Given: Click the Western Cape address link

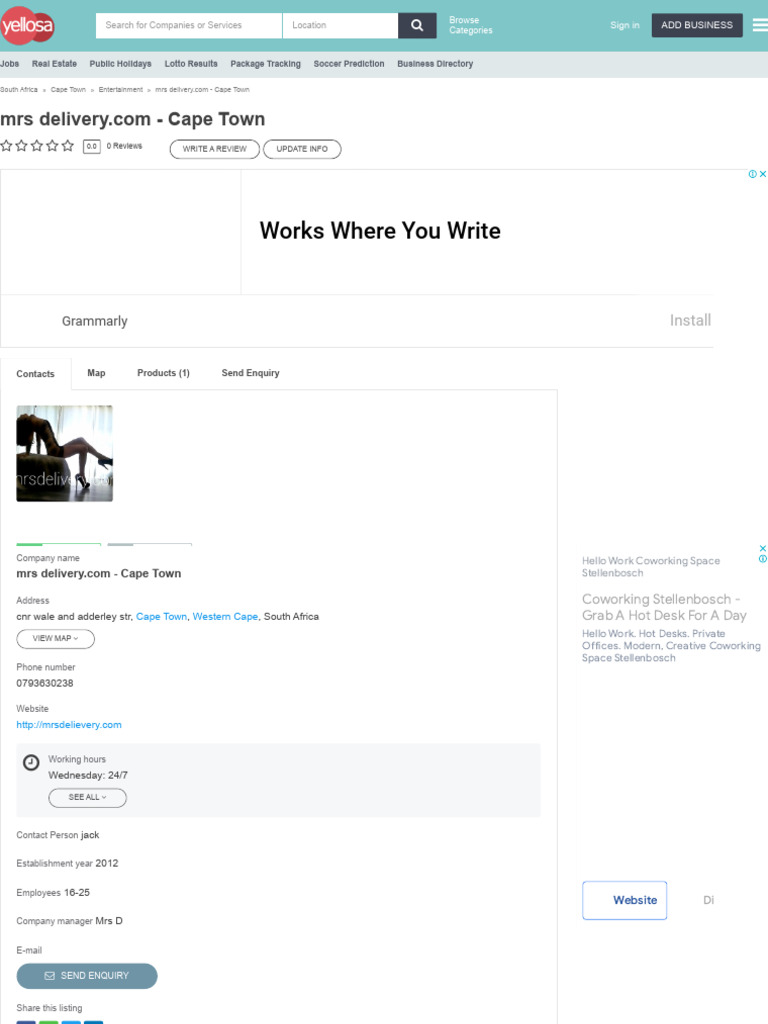Looking at the screenshot, I should [225, 616].
